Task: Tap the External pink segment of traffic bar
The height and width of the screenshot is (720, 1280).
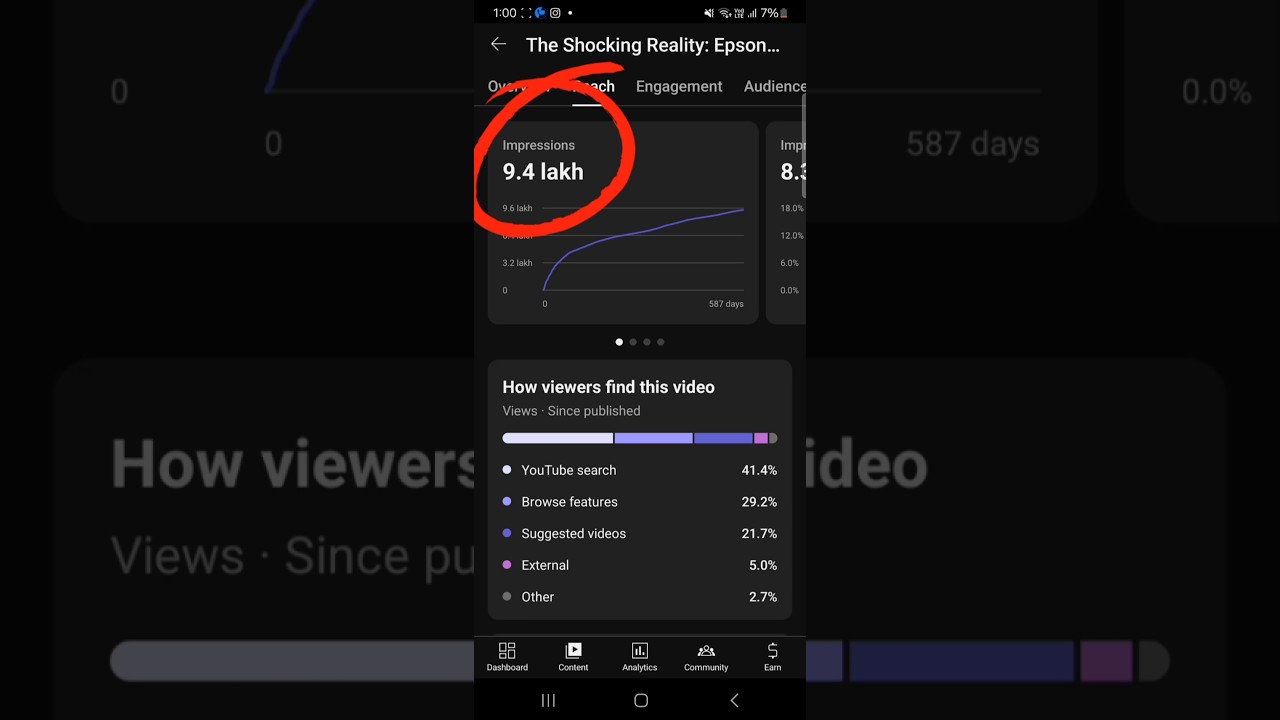Action: pyautogui.click(x=761, y=438)
